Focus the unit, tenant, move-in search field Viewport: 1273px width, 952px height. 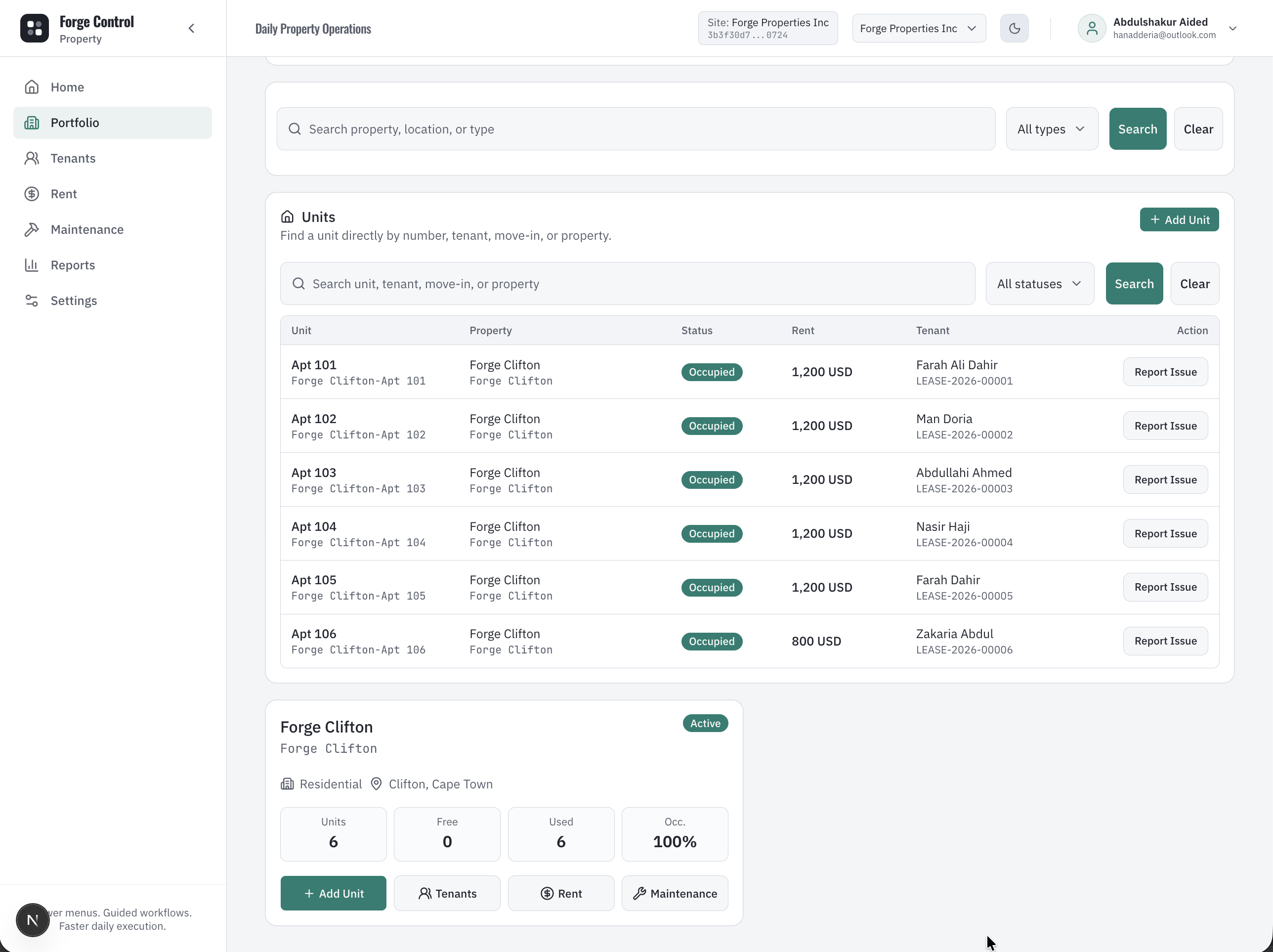click(627, 284)
